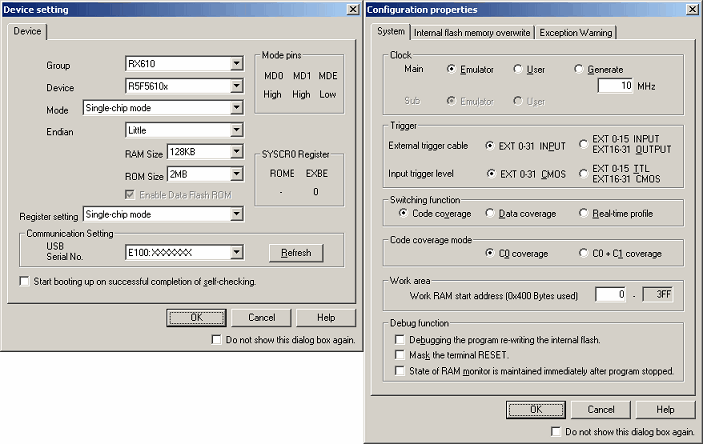Image resolution: width=703 pixels, height=444 pixels.
Task: Click the Refresh button
Action: point(295,253)
